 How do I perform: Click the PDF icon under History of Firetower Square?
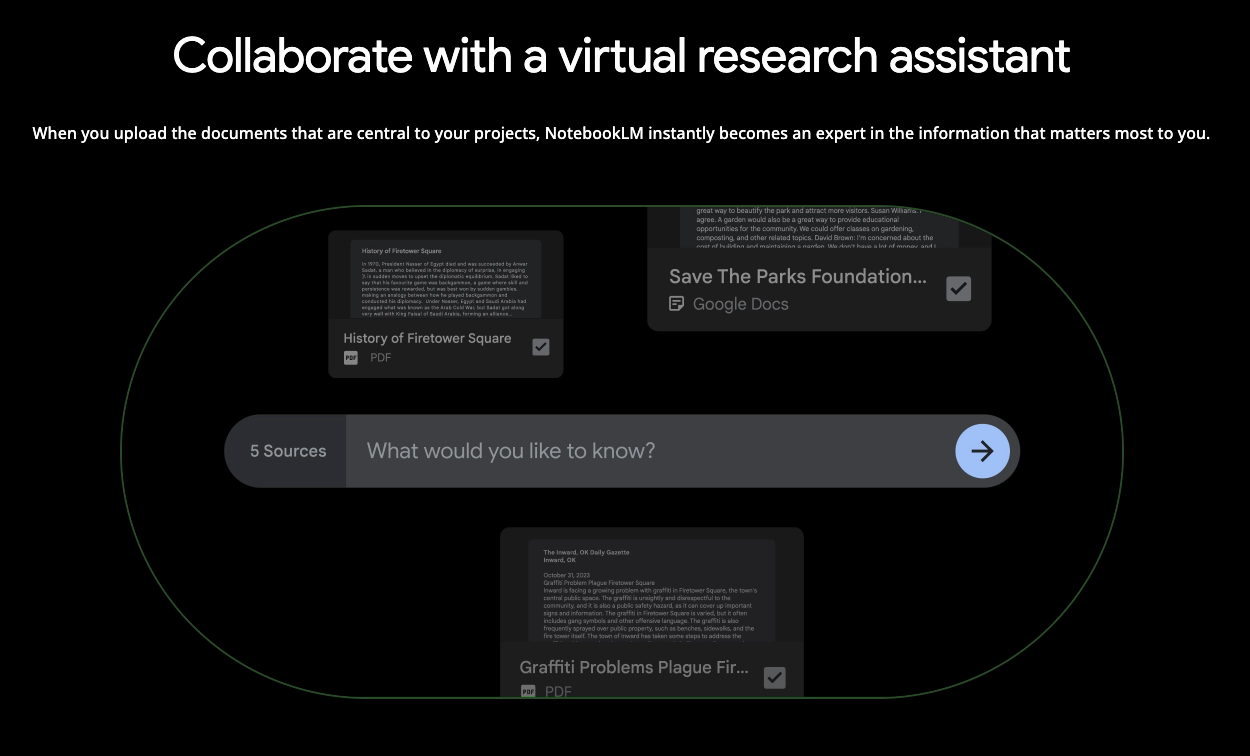point(351,358)
